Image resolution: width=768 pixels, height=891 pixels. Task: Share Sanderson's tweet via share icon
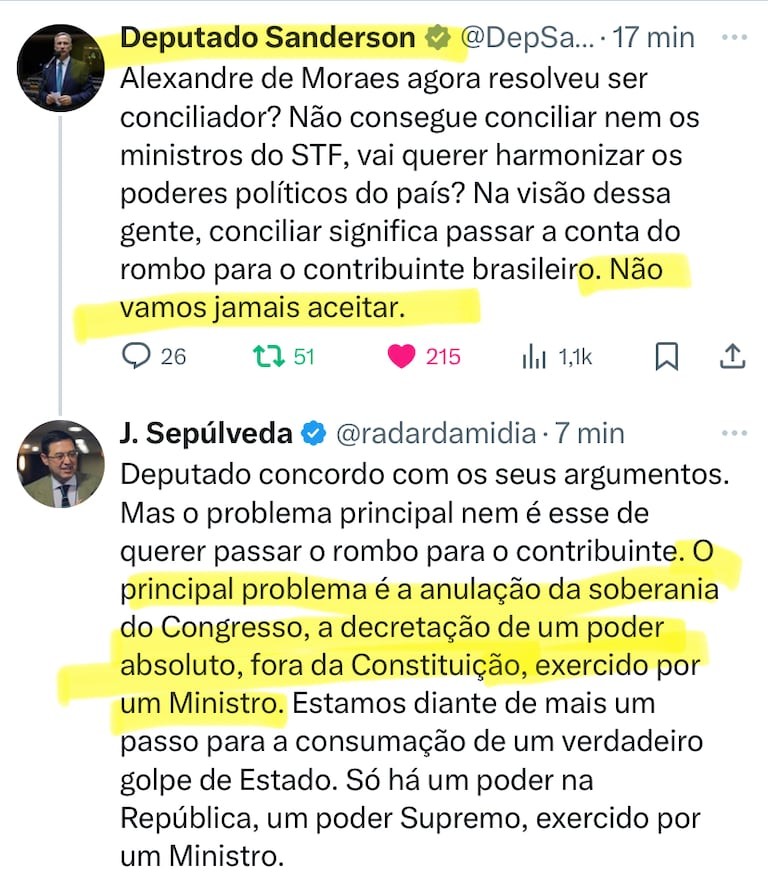pos(732,356)
